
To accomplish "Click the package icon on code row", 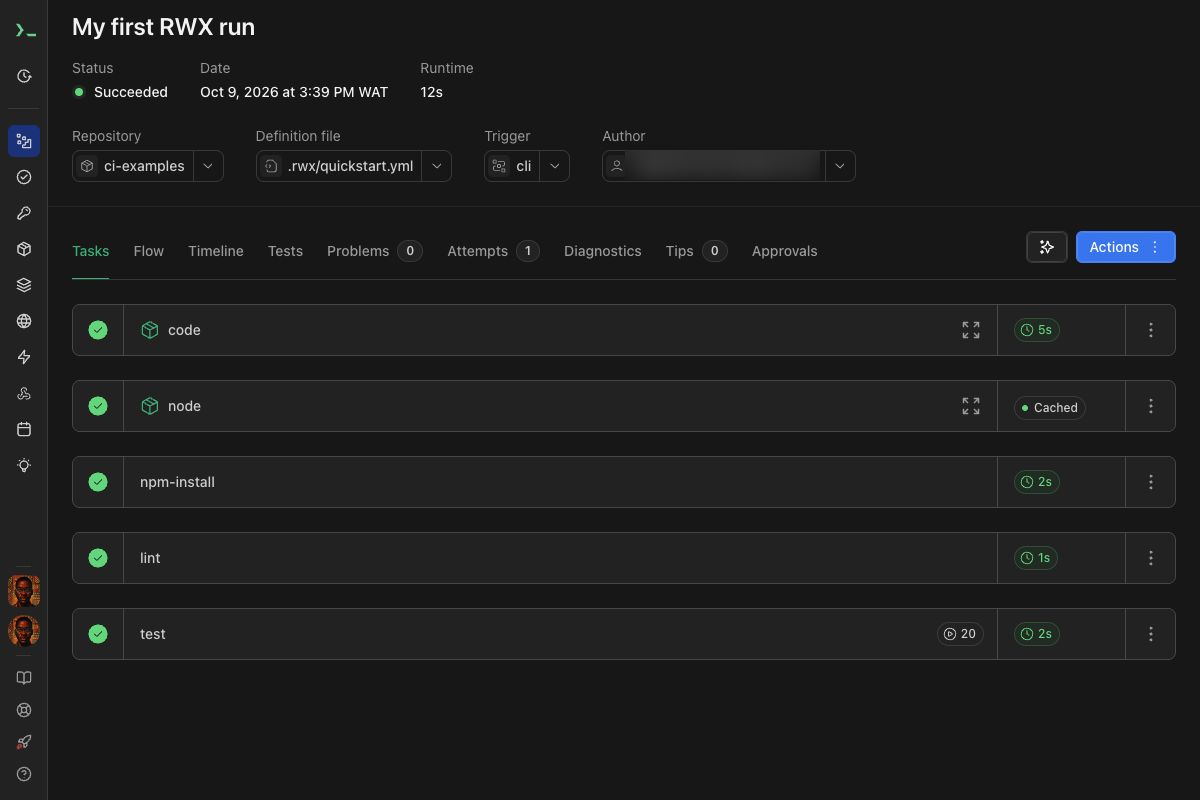I will 150,330.
